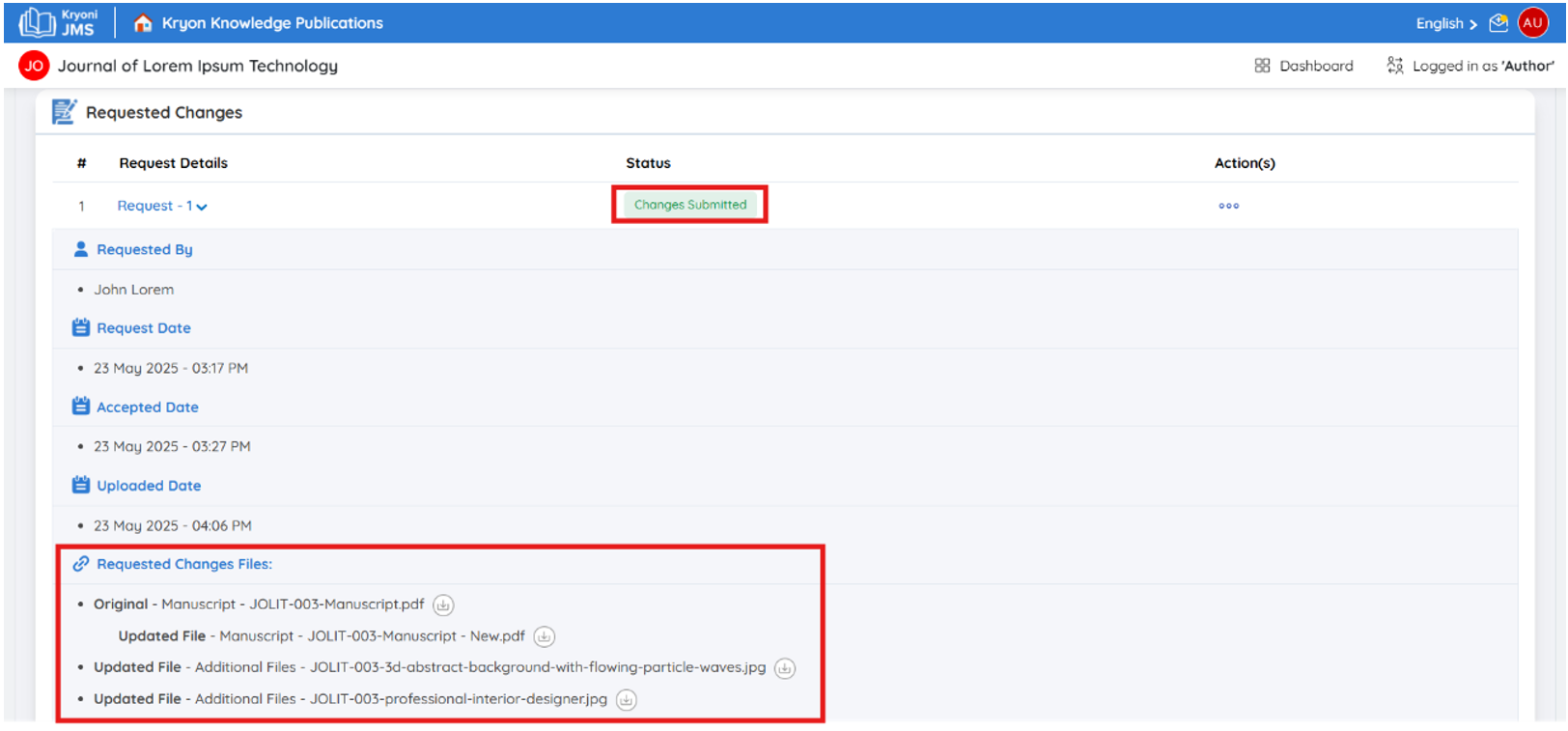
Task: Open the AU user avatar menu
Action: [1533, 22]
